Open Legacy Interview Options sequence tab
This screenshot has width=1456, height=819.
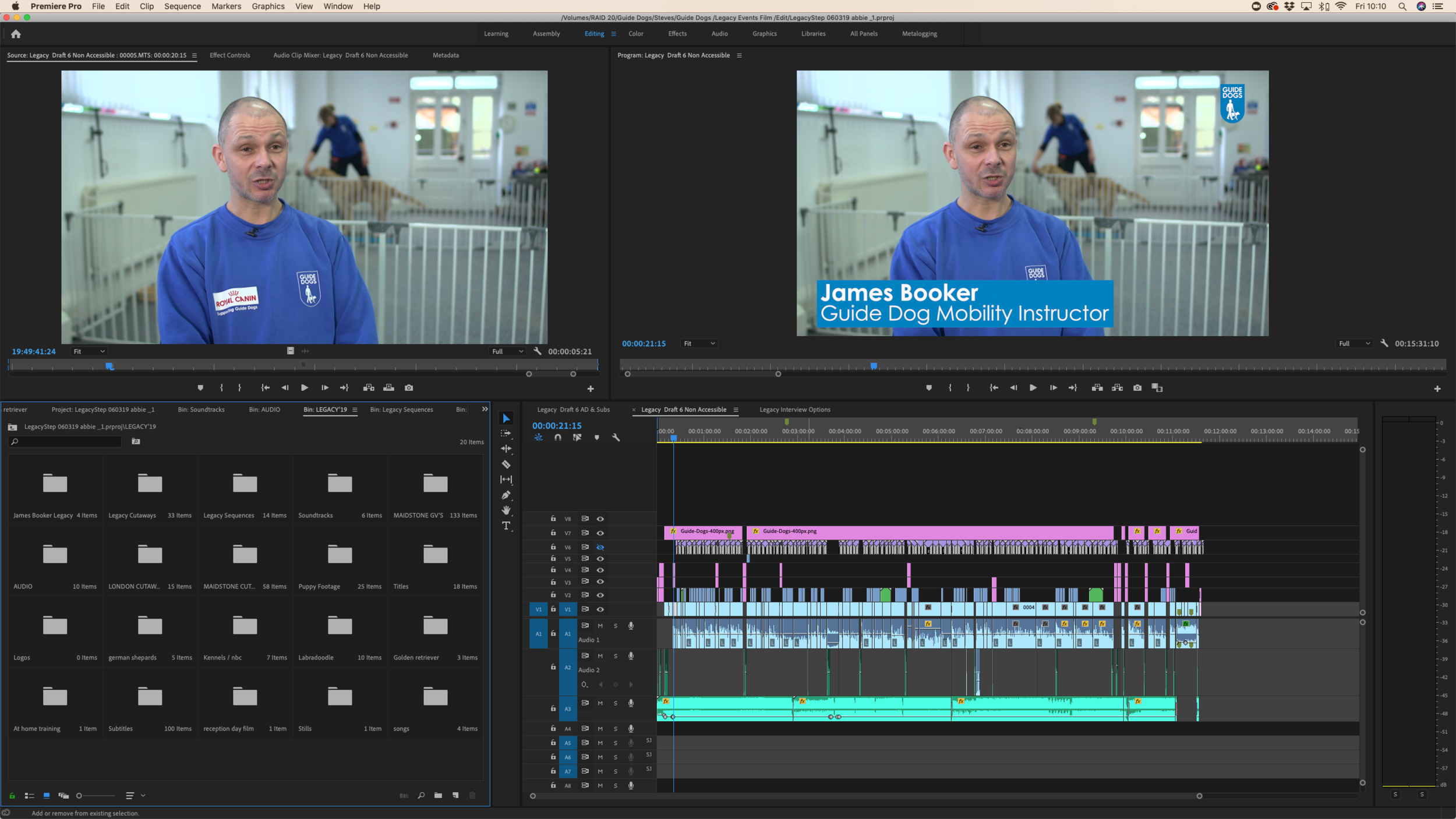pos(794,409)
